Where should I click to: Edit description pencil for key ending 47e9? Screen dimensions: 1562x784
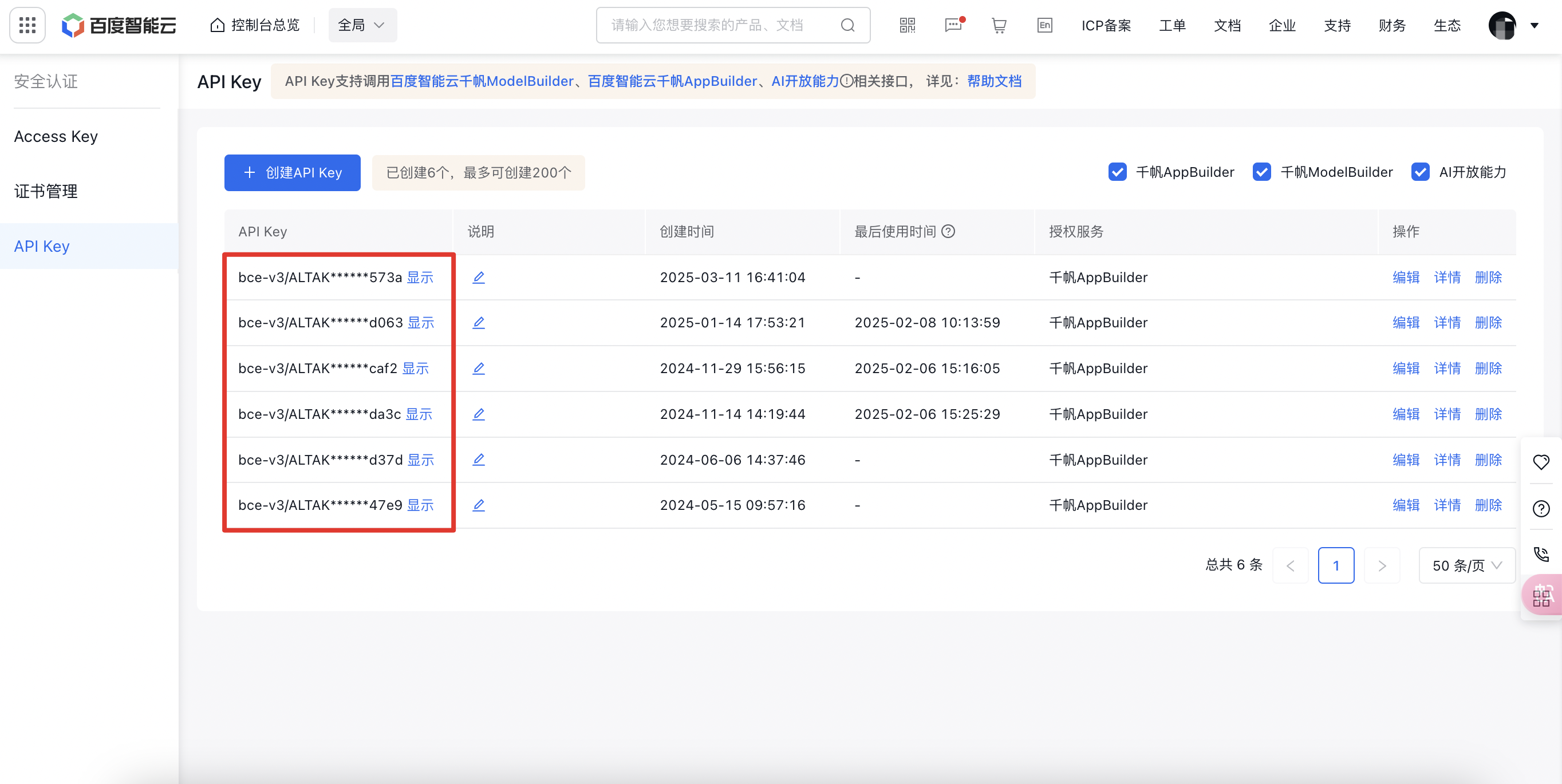pos(479,505)
